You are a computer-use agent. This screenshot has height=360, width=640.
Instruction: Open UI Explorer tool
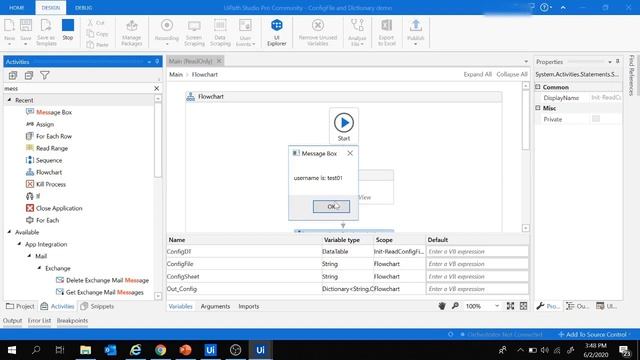coord(277,32)
